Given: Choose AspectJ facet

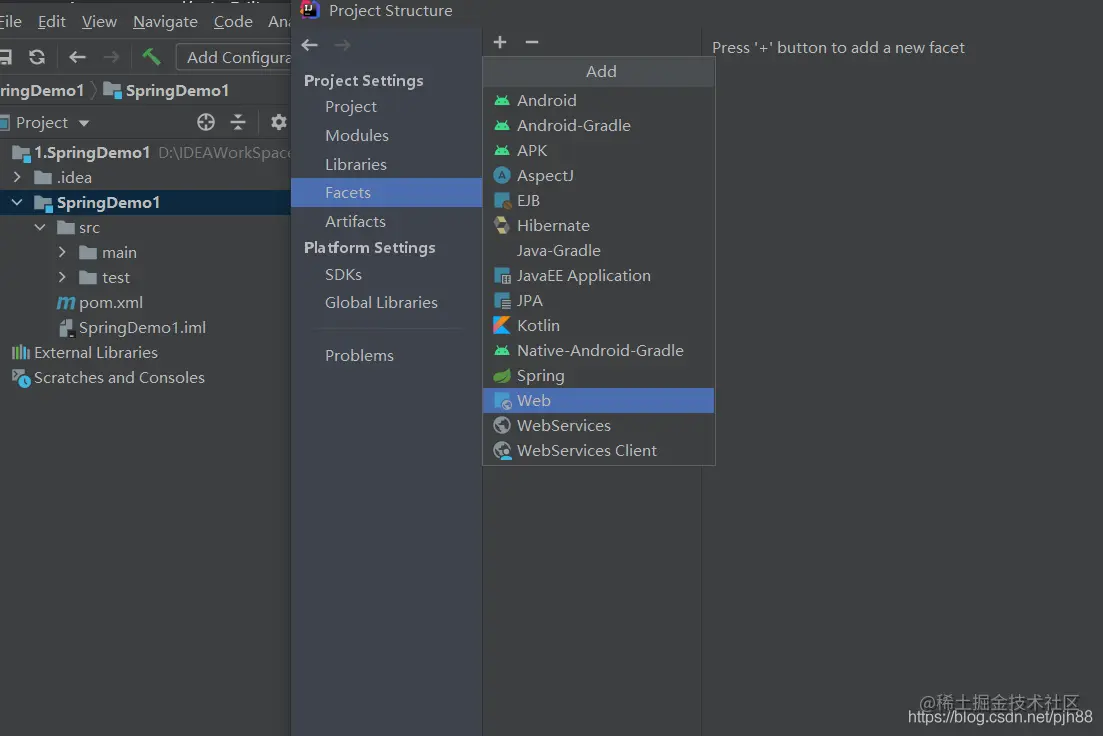Looking at the screenshot, I should pyautogui.click(x=599, y=176).
